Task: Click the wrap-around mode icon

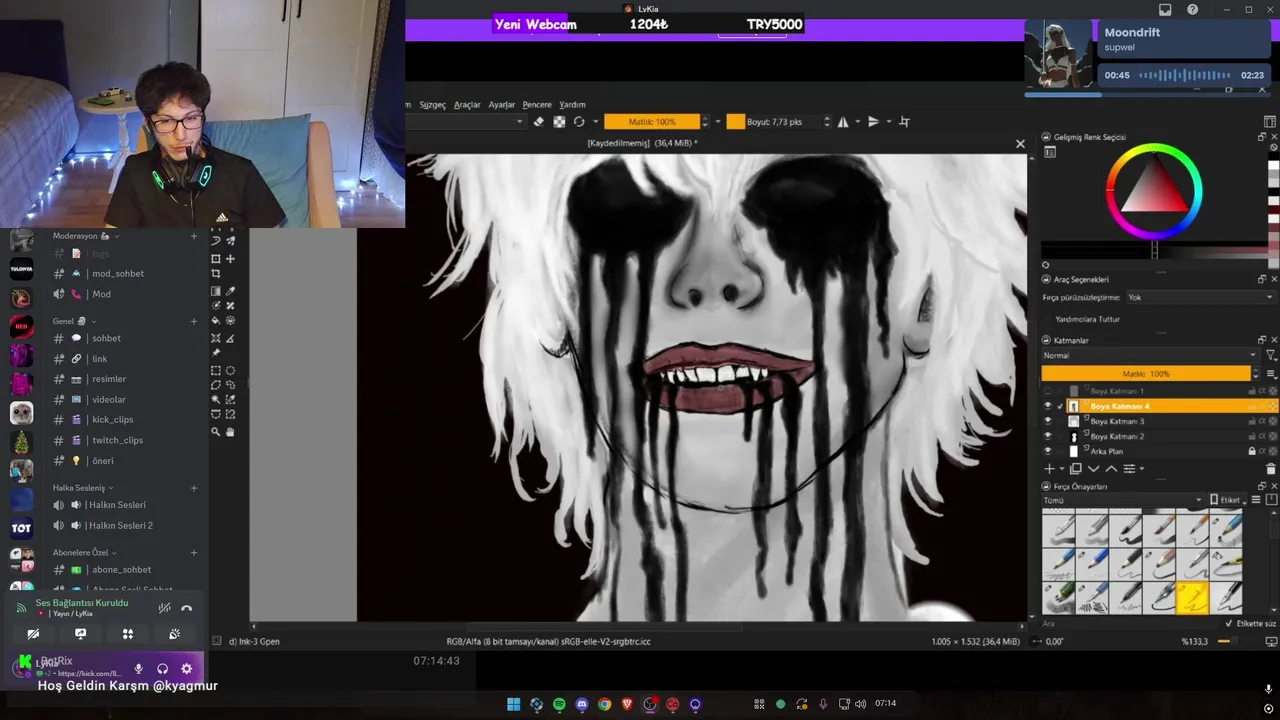Action: coord(904,122)
